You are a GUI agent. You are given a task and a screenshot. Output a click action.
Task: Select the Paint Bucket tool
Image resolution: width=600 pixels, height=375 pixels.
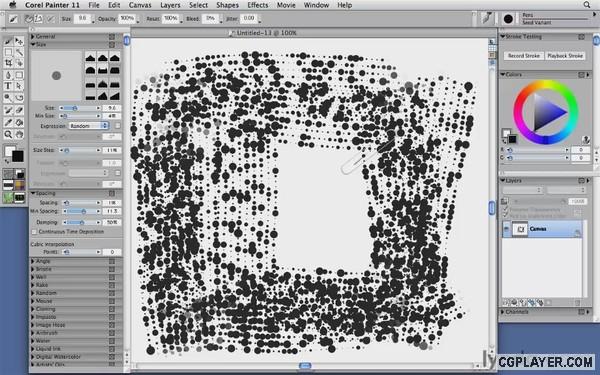19,122
